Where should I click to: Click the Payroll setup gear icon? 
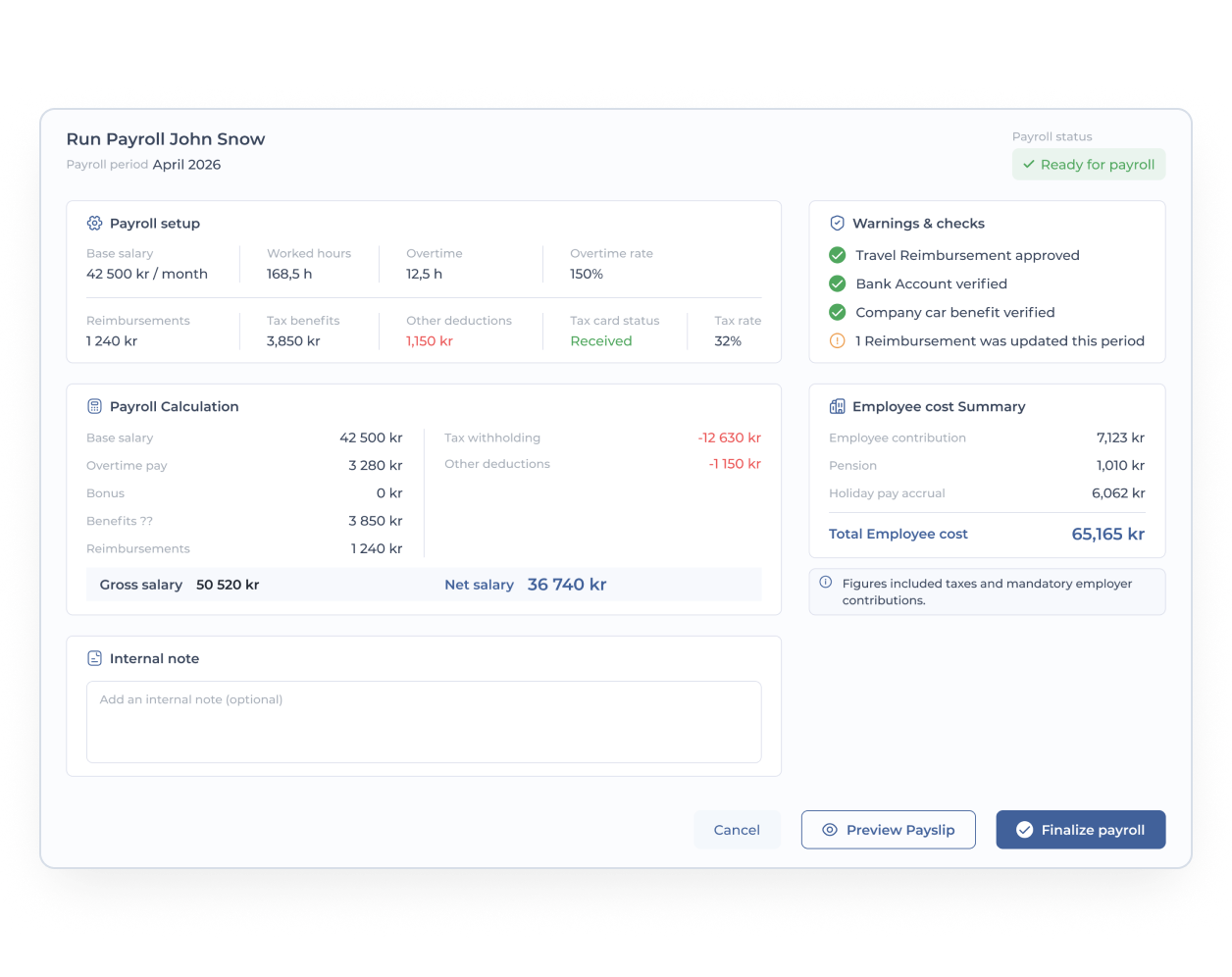(x=94, y=223)
